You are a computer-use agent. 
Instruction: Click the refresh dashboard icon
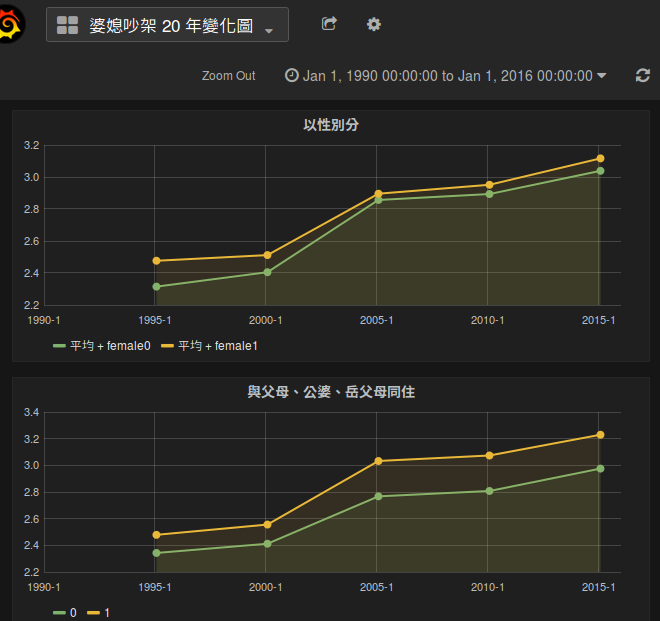point(642,76)
